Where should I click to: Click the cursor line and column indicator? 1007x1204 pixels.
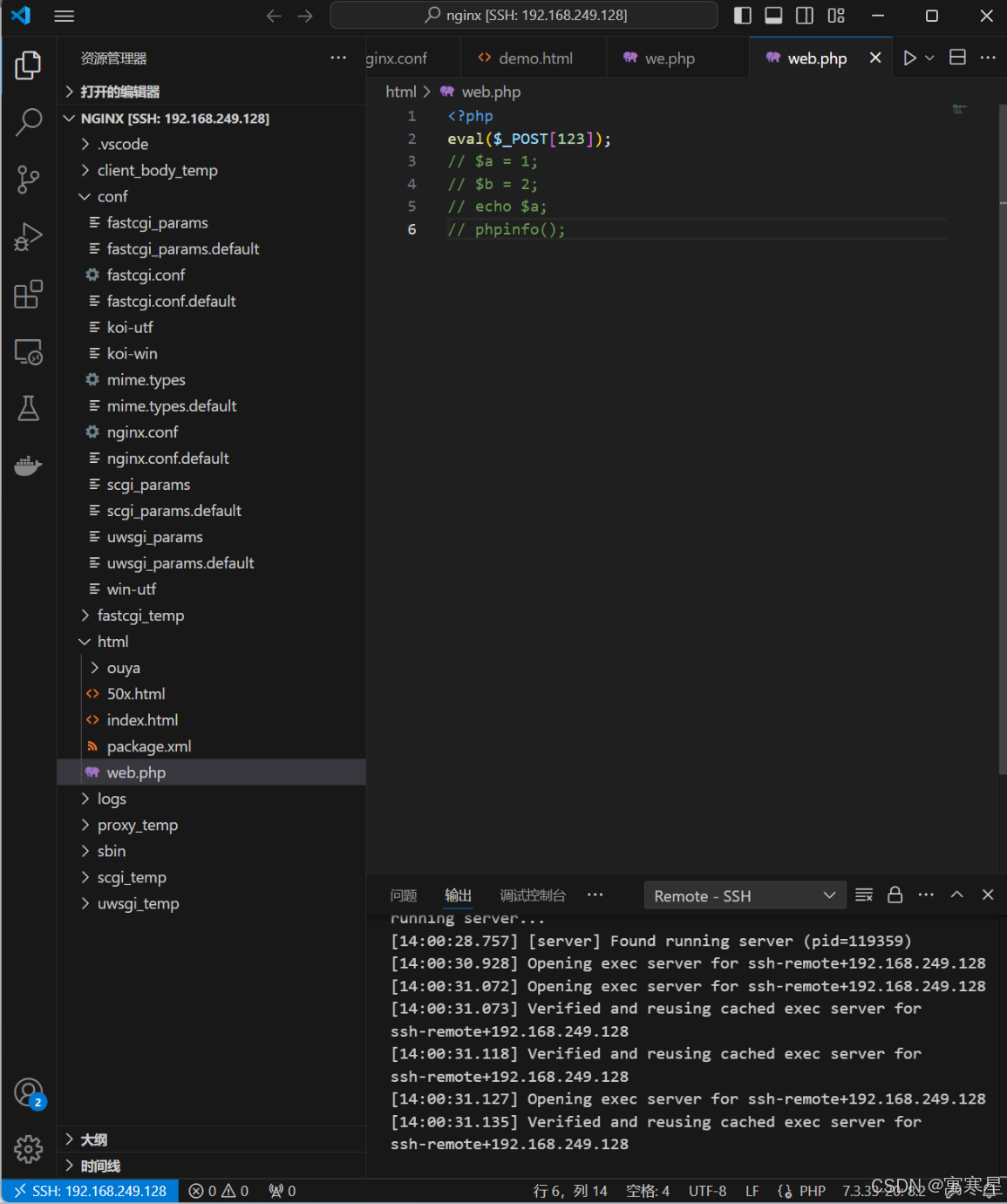pos(570,1191)
